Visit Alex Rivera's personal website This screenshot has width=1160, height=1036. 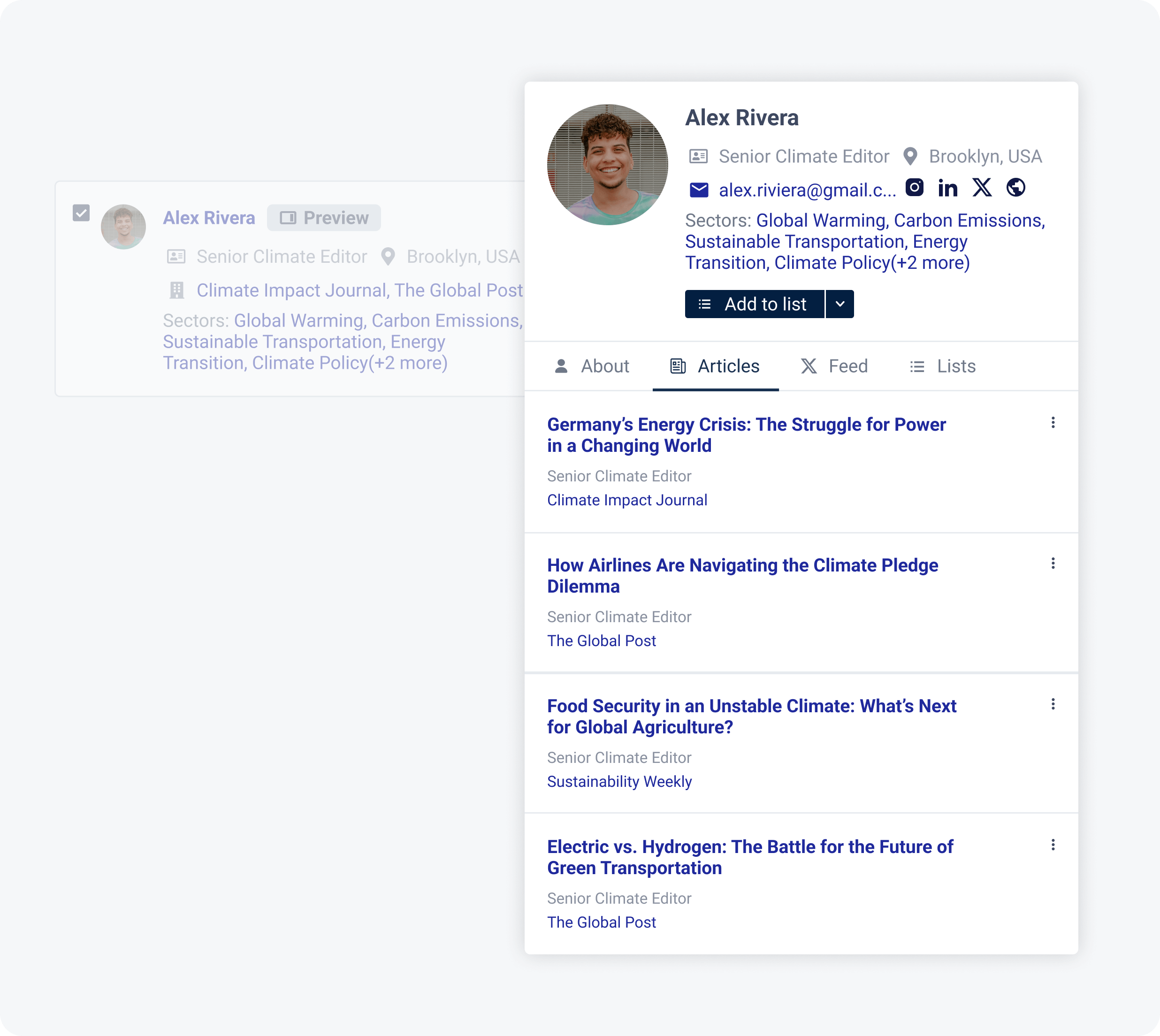[x=1016, y=188]
